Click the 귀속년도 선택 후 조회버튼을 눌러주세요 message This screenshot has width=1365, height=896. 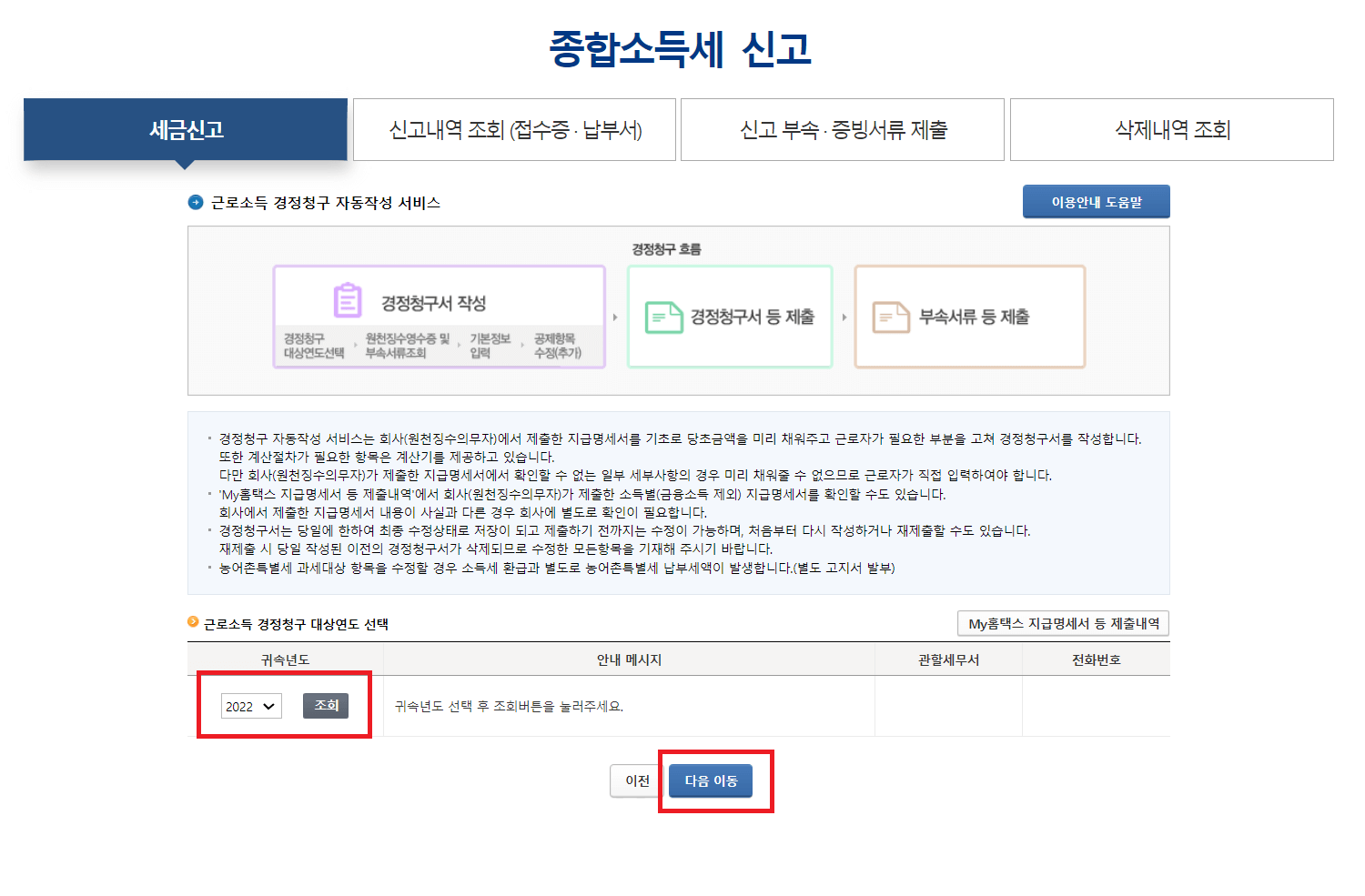[510, 706]
